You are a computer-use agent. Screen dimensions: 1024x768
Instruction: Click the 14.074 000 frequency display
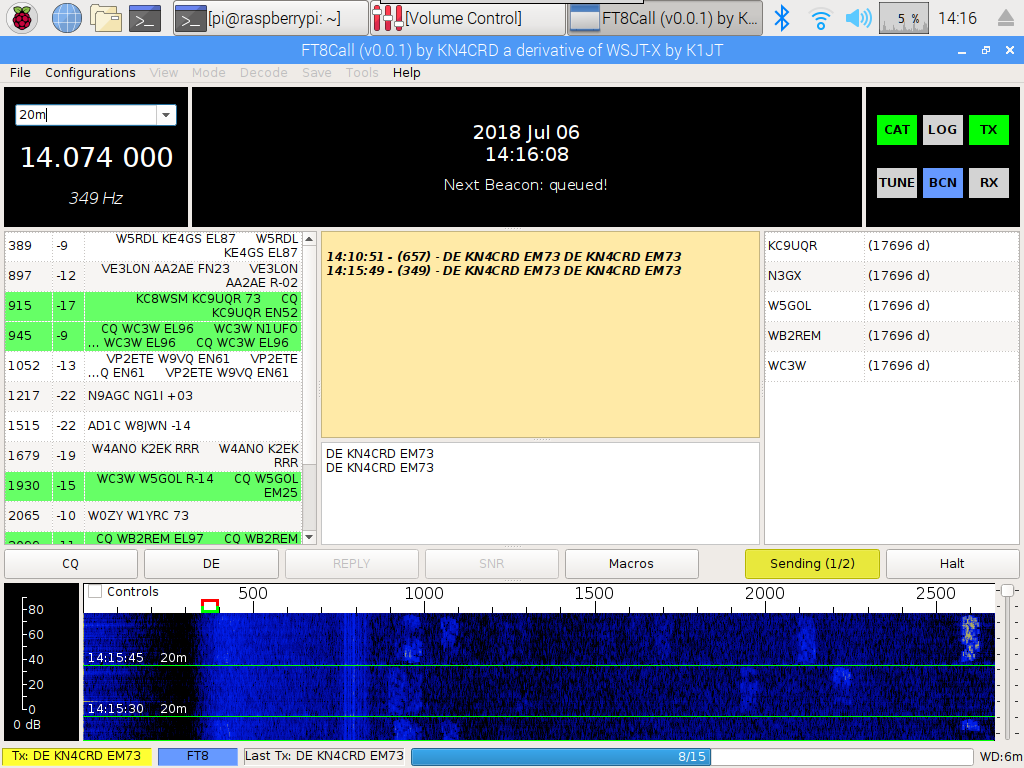pos(97,157)
